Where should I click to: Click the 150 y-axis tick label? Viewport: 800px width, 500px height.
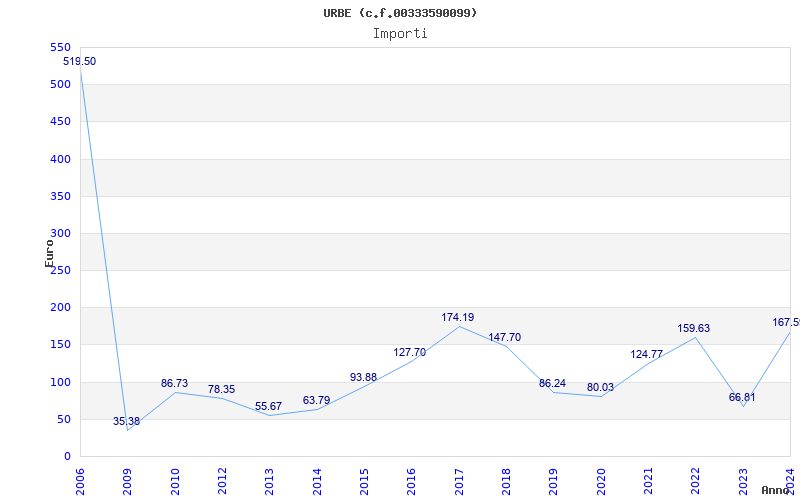click(60, 345)
